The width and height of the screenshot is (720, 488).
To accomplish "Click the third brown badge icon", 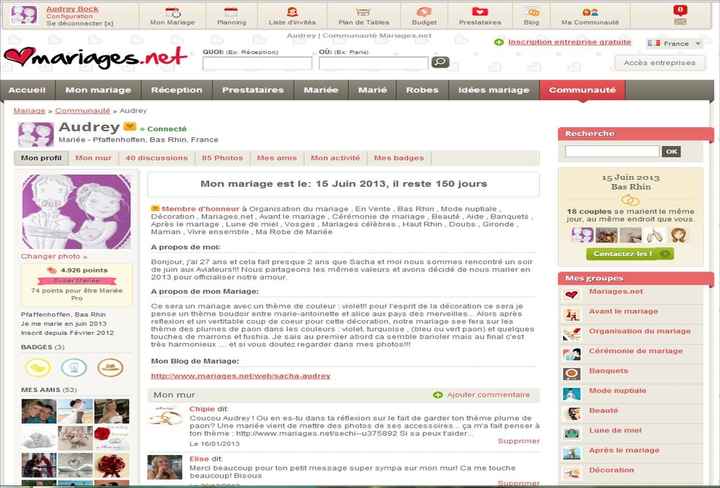I will [x=110, y=368].
